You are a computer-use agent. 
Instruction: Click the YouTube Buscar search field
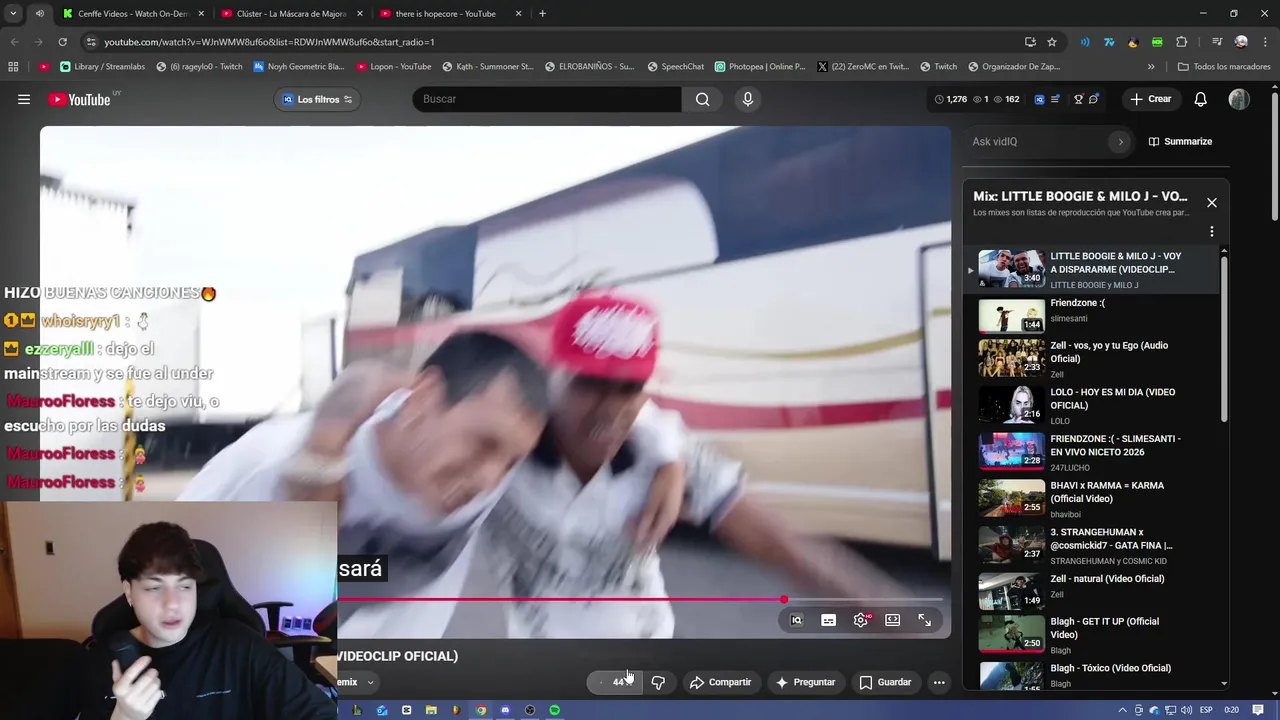(547, 99)
